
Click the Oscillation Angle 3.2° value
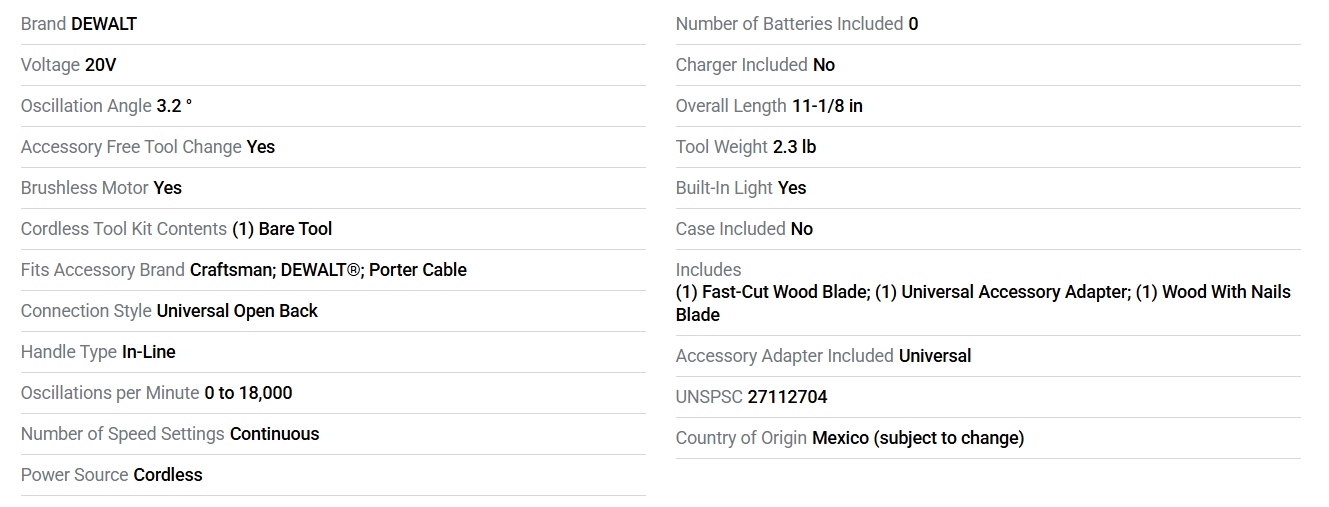pyautogui.click(x=174, y=106)
